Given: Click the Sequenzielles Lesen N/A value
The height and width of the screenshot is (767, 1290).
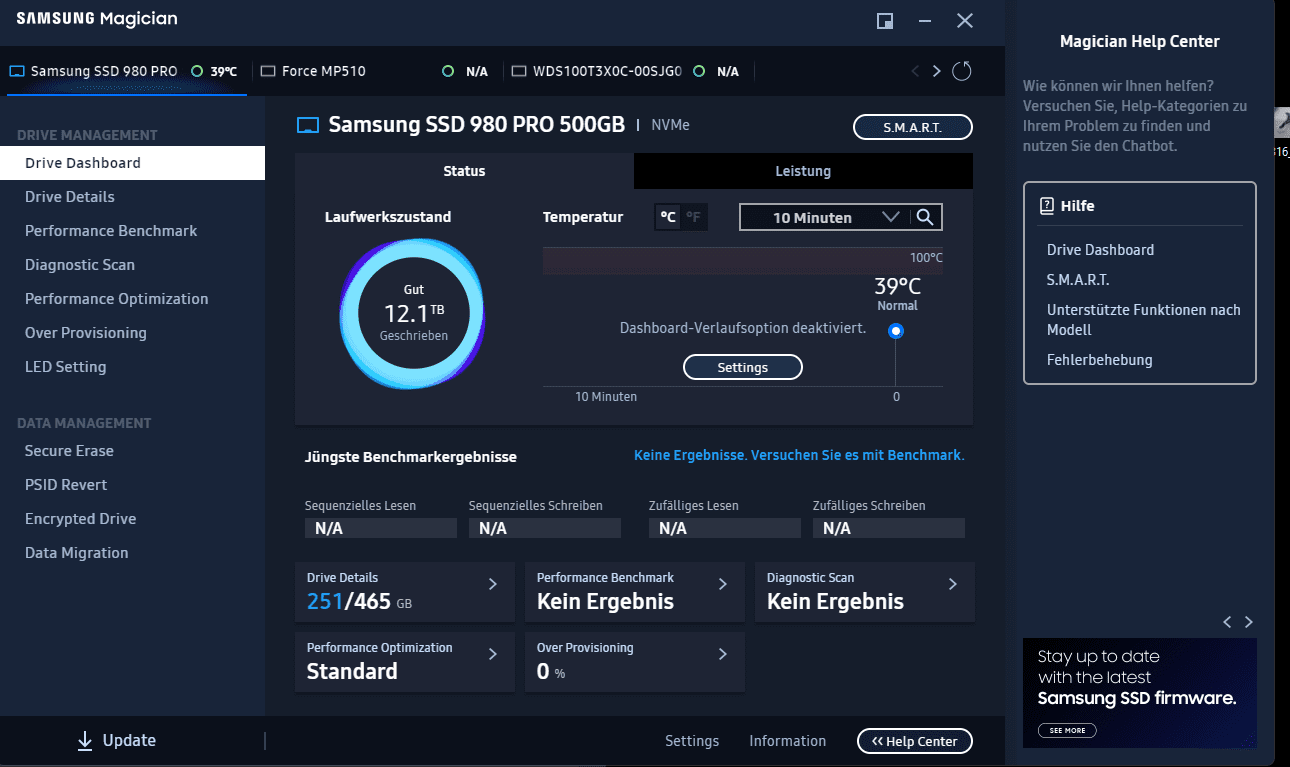Looking at the screenshot, I should click(x=380, y=528).
